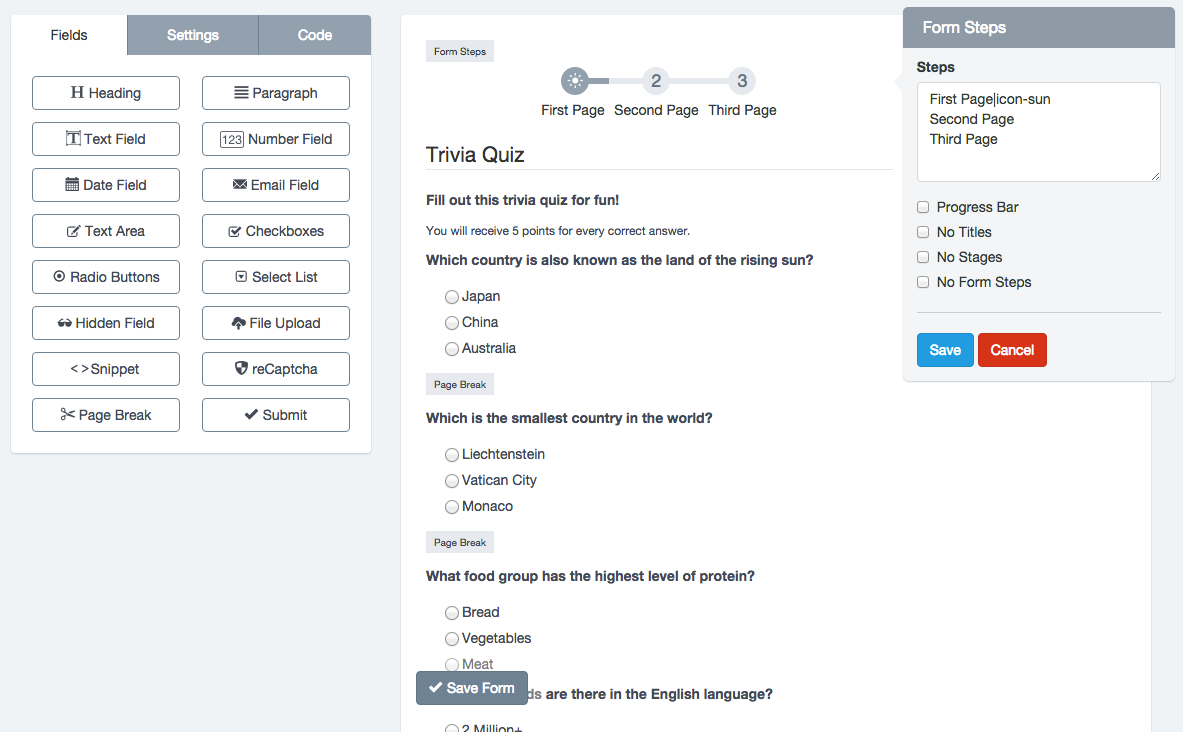
Task: Check the No Titles option
Action: pos(923,232)
